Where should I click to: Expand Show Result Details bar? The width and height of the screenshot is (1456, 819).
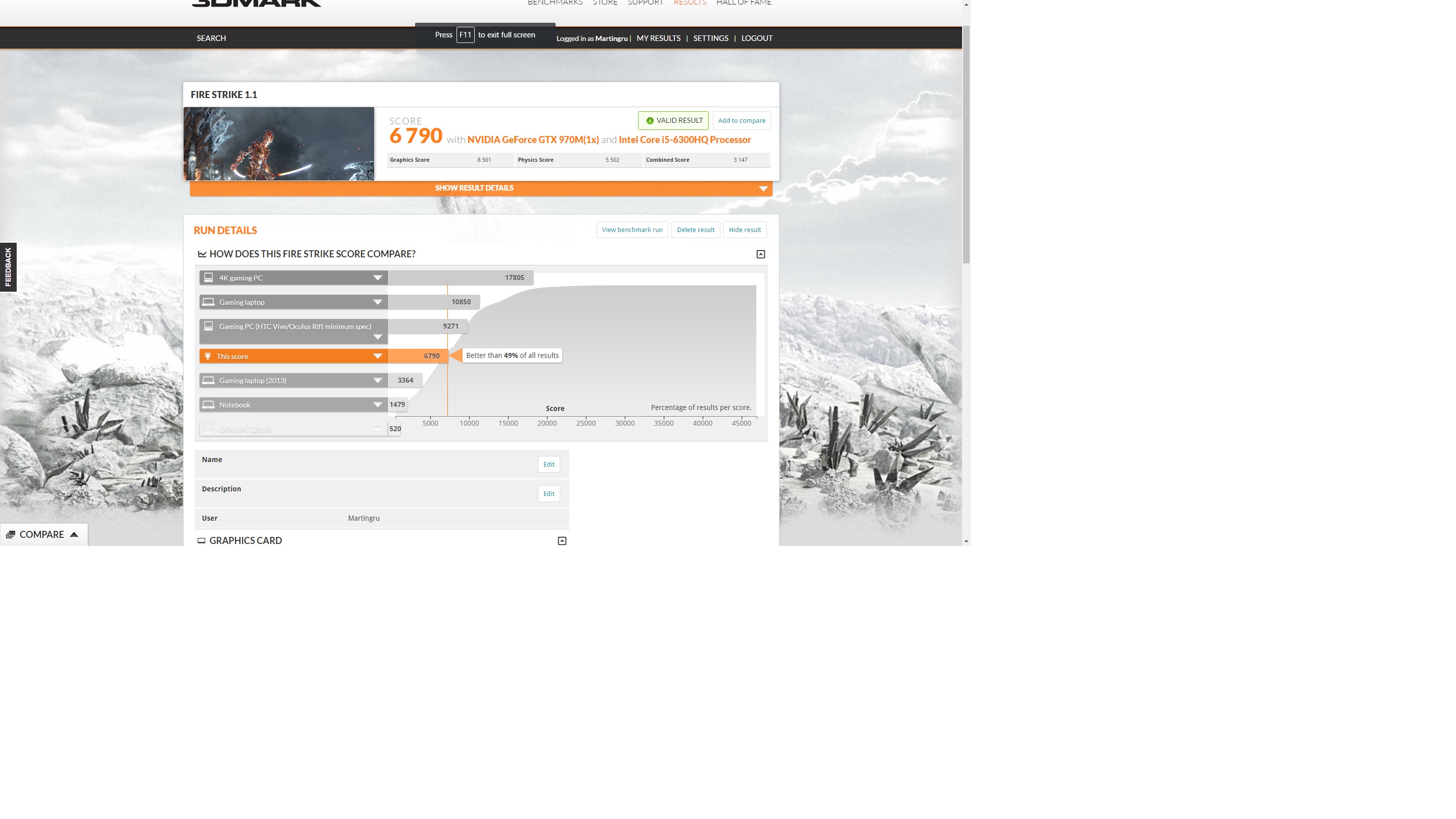coord(481,188)
